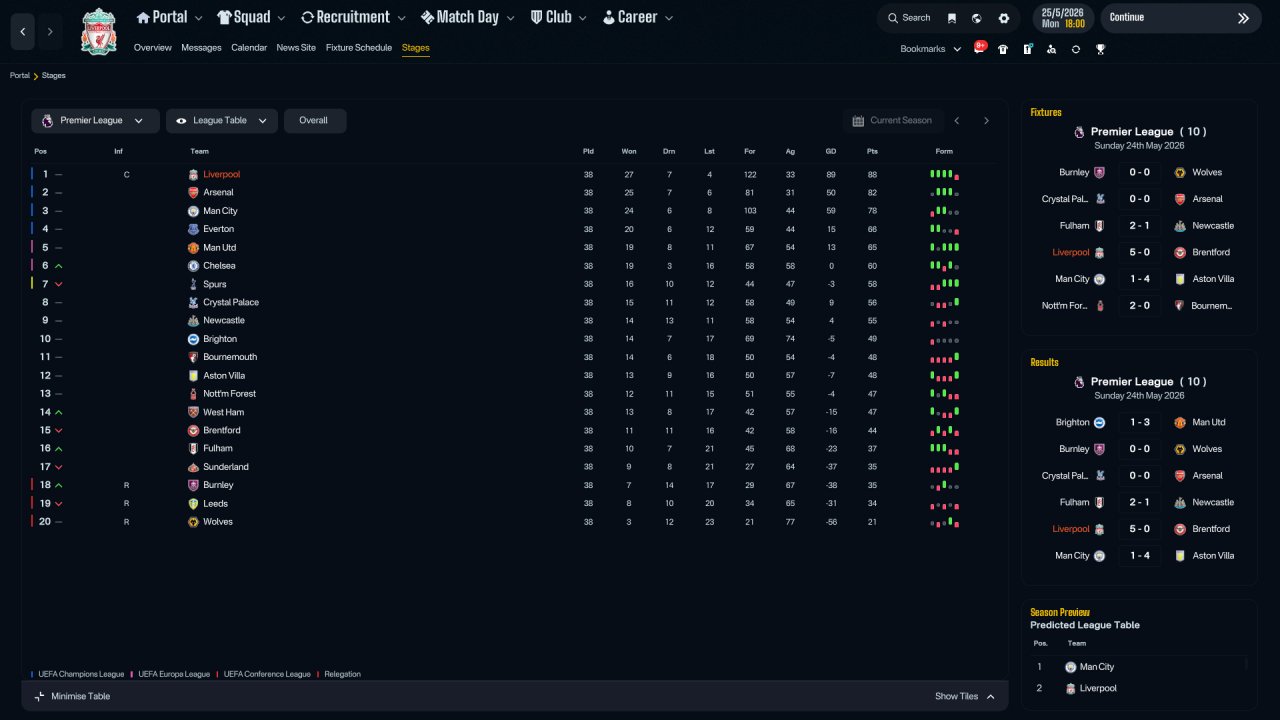Click the Current Season button
Viewport: 1280px width, 720px height.
coord(892,121)
